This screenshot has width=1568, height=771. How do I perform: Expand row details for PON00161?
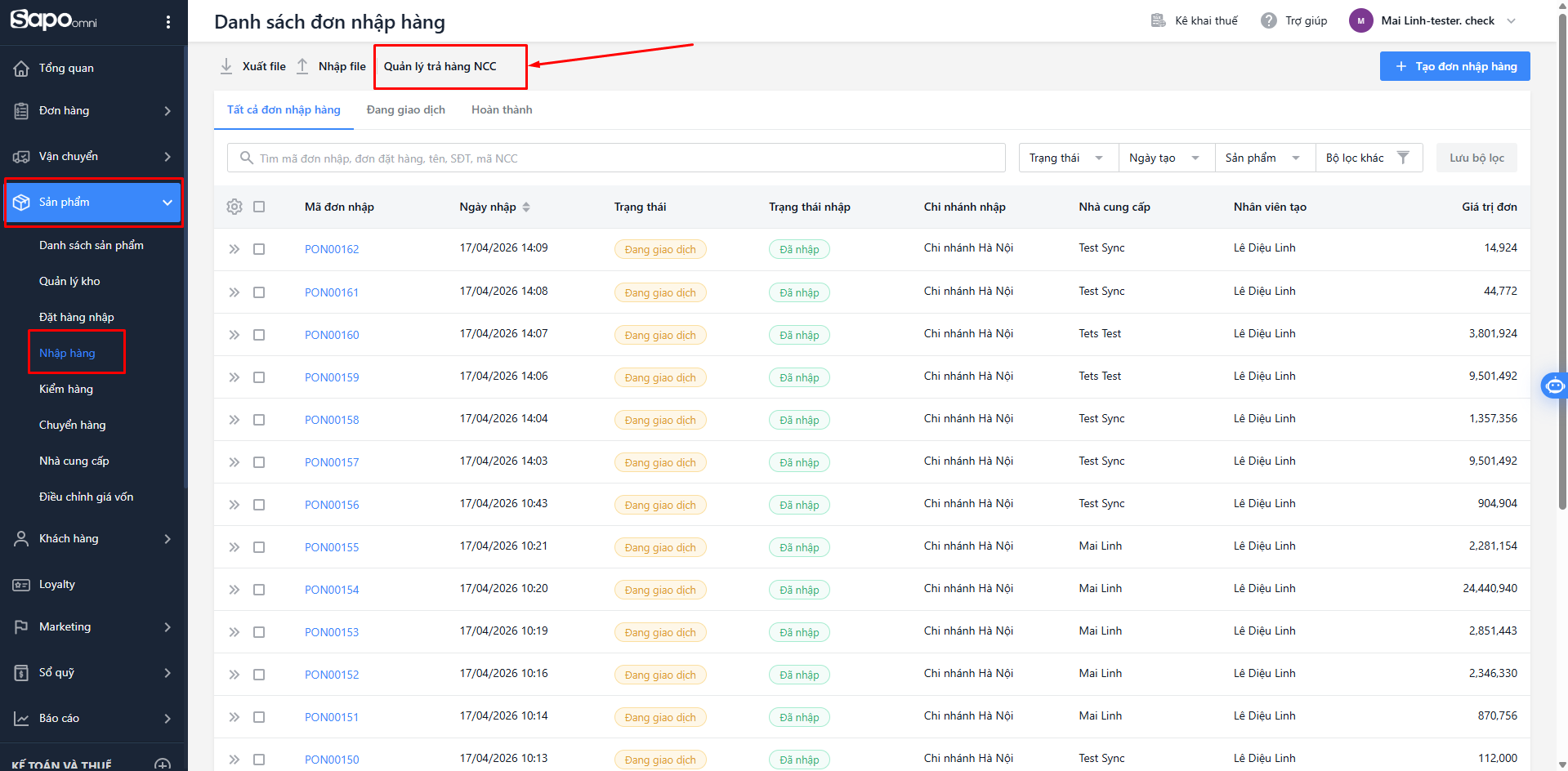(x=235, y=292)
